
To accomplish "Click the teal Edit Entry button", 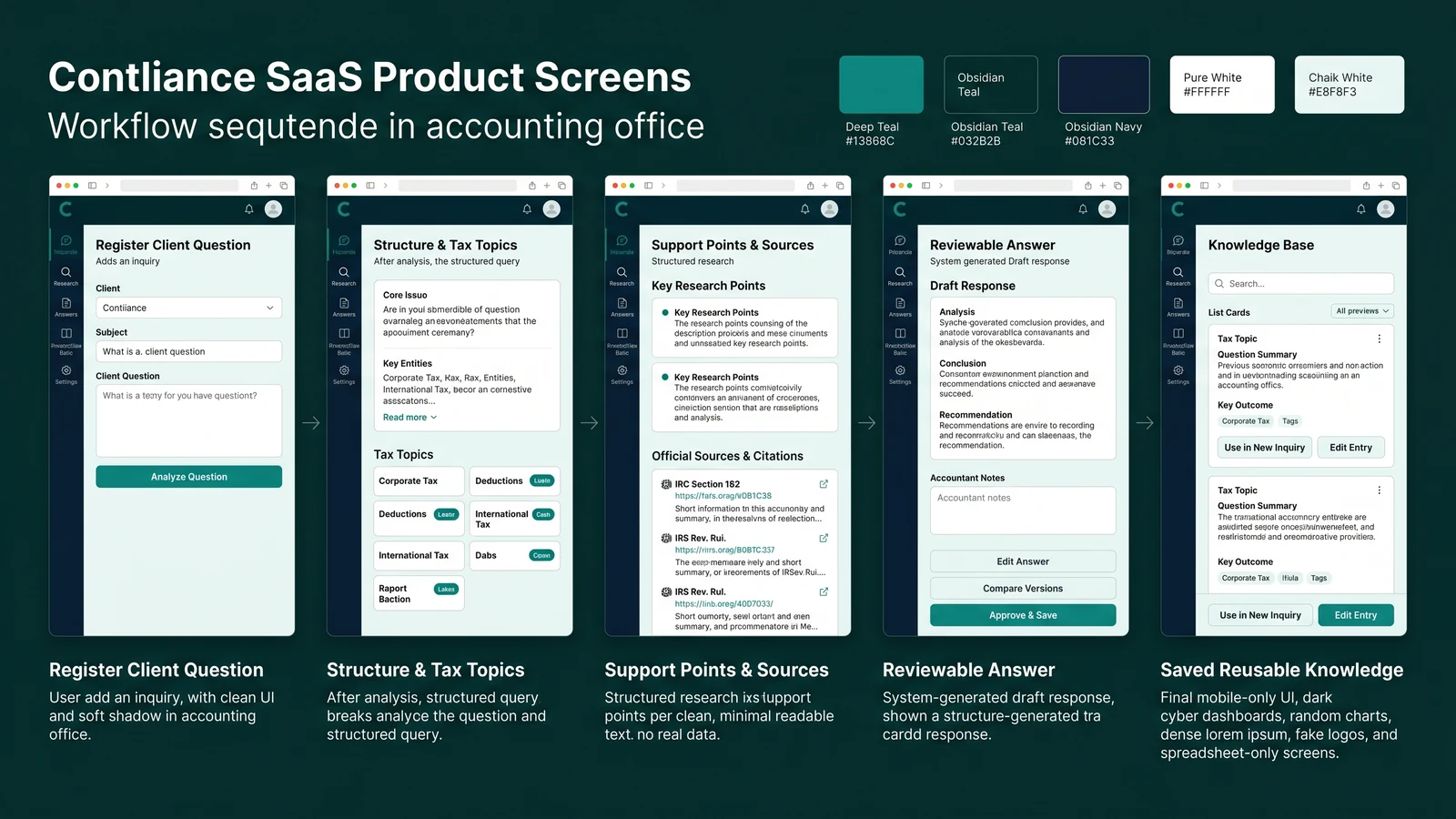I will pos(1355,615).
